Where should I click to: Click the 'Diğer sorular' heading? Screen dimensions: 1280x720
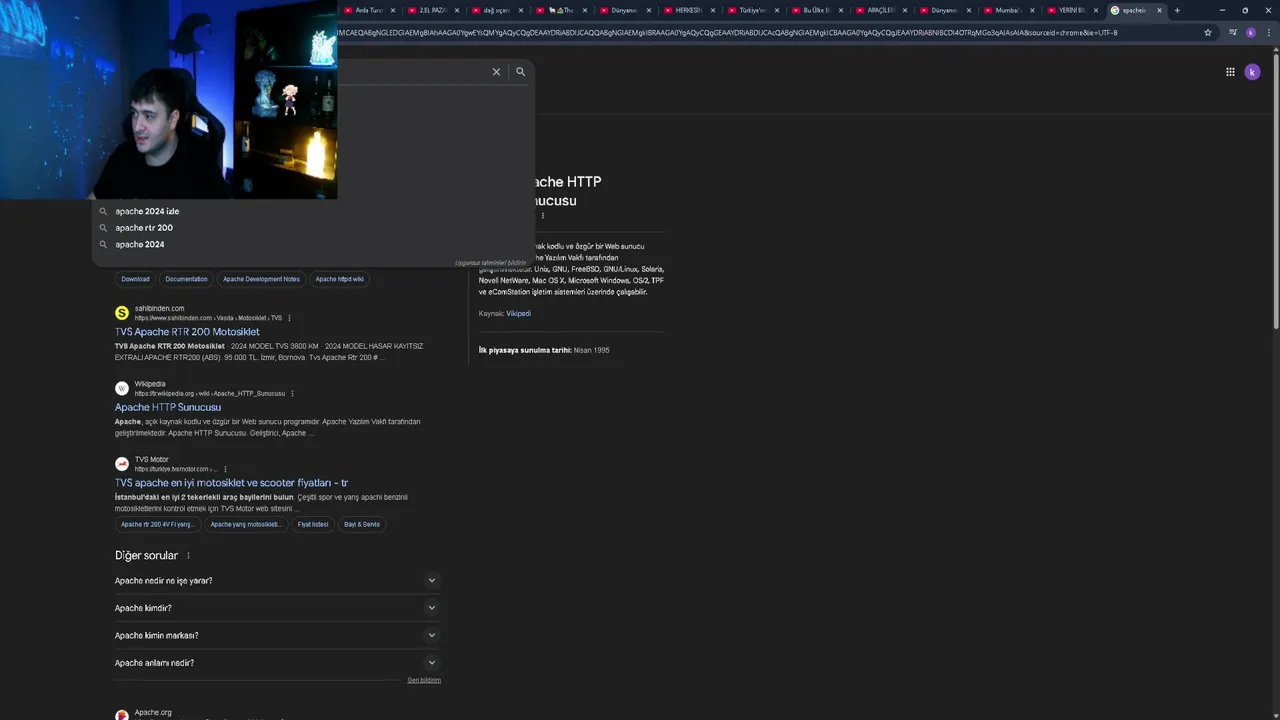(146, 556)
